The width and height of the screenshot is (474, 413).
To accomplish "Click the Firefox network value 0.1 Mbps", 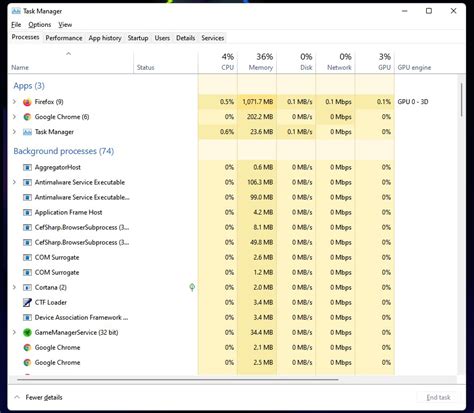I will [338, 102].
